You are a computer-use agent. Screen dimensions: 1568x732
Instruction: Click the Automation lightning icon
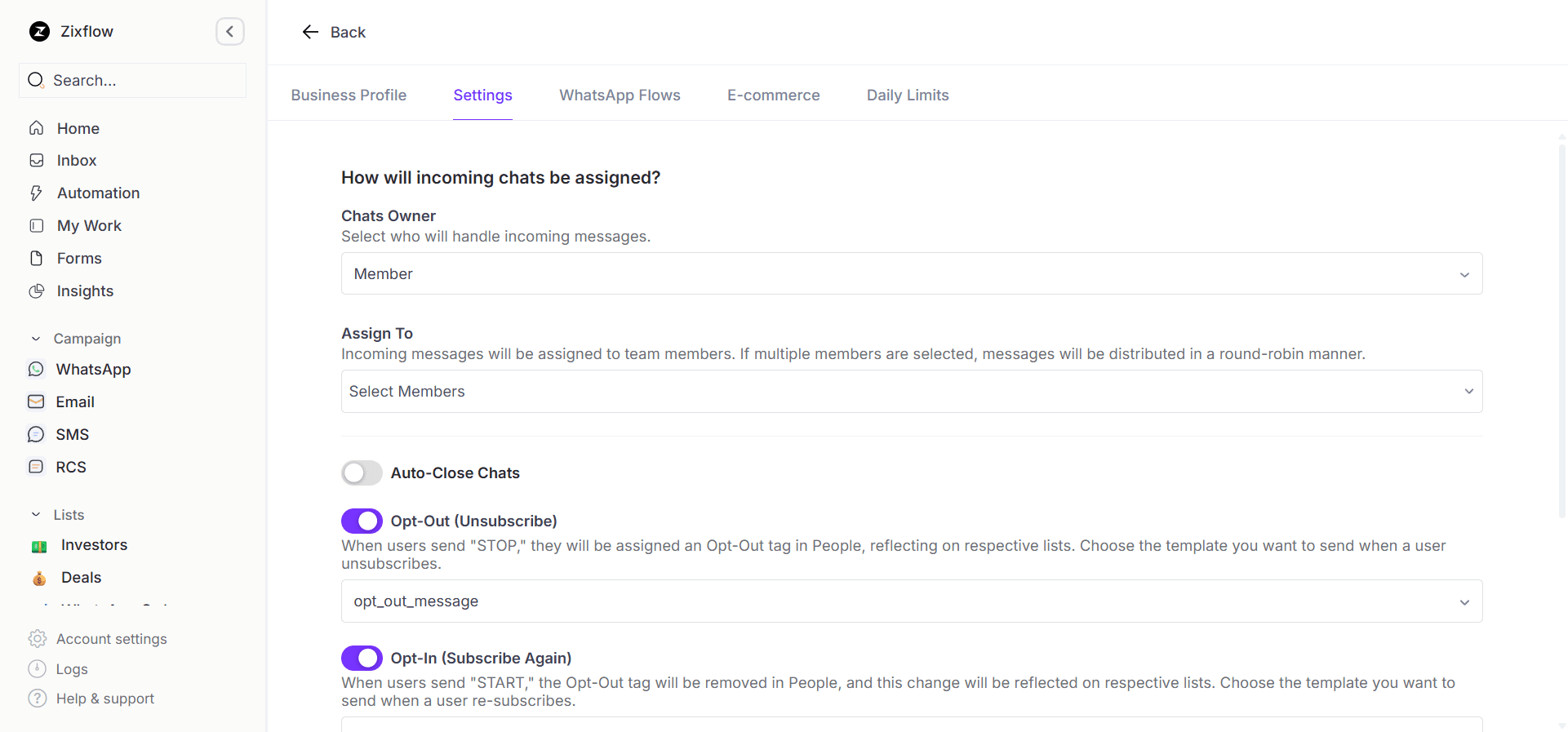[37, 193]
